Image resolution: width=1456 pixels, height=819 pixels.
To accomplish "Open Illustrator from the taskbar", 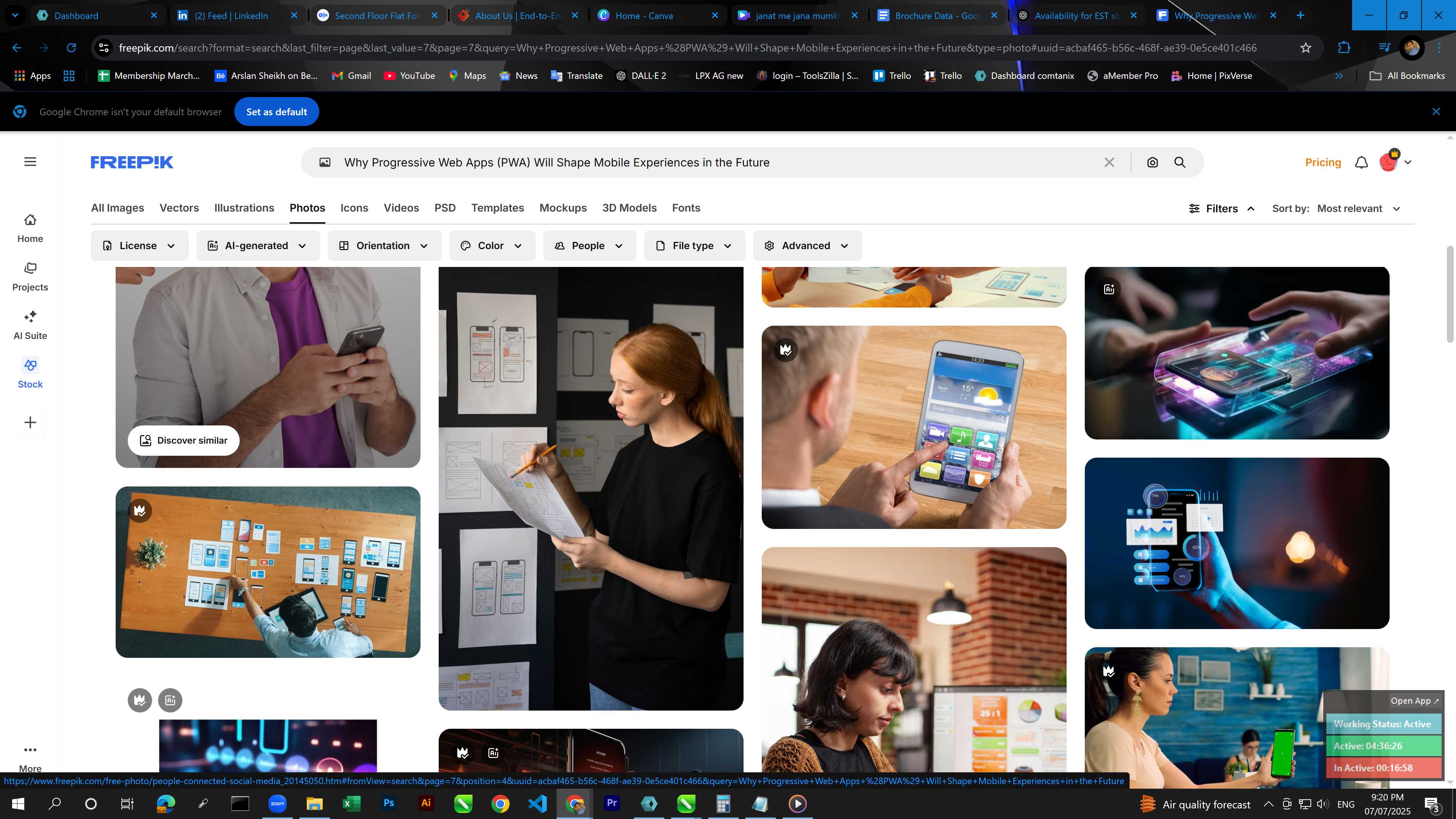I will click(425, 803).
